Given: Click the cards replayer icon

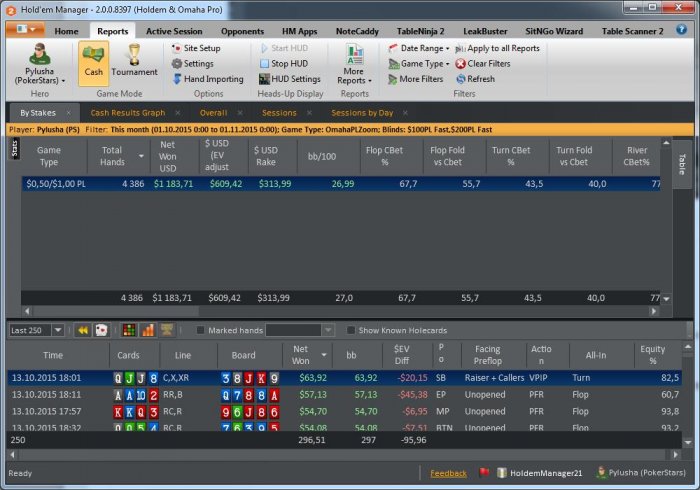Looking at the screenshot, I should click(x=102, y=330).
